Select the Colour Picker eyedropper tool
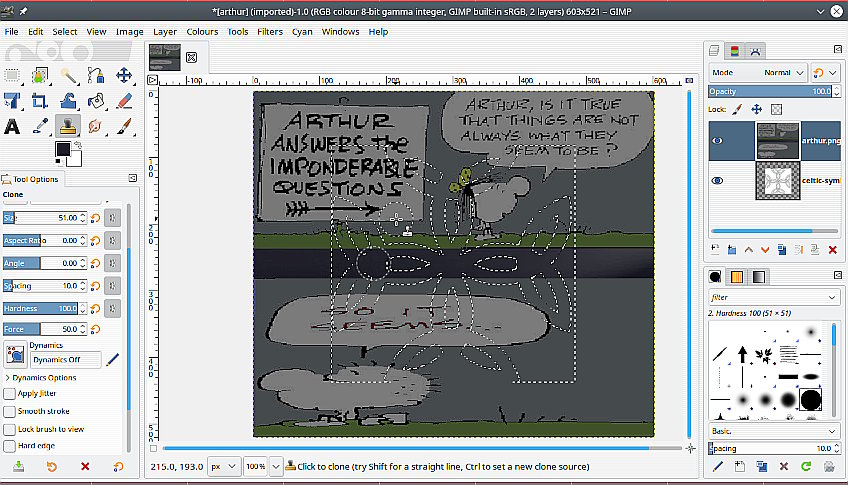This screenshot has height=485, width=848. coord(40,126)
